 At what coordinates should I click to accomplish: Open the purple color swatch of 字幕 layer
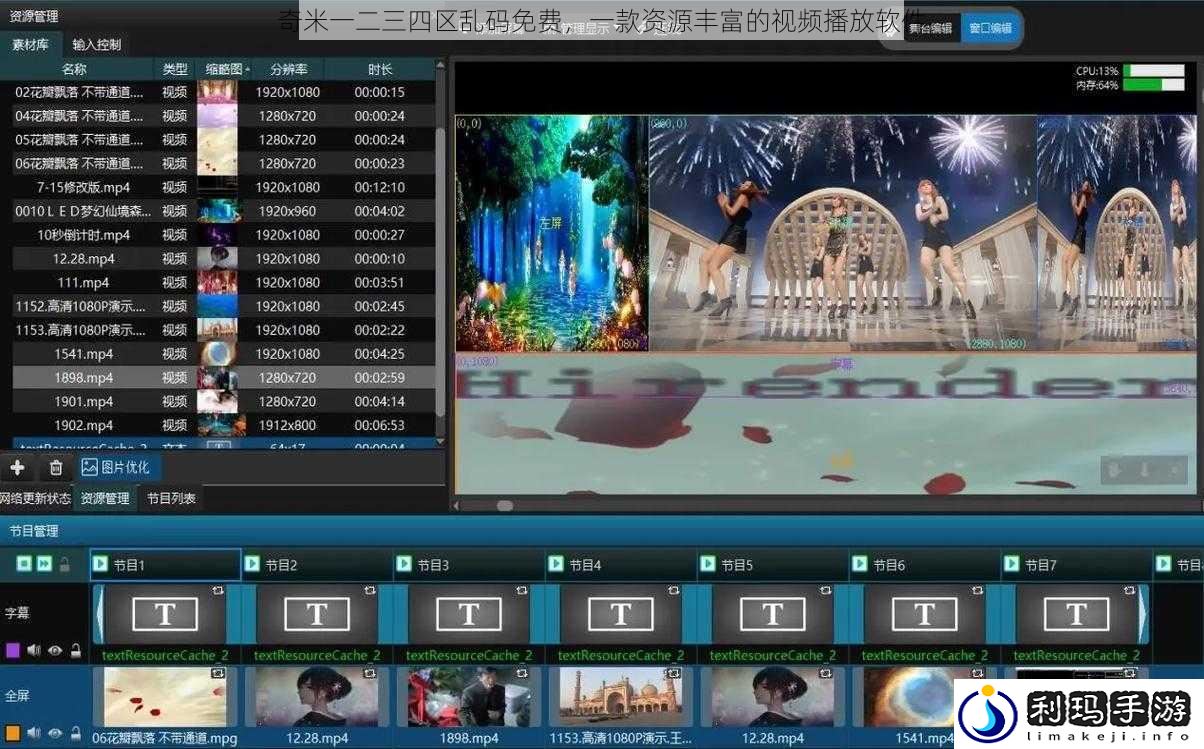pyautogui.click(x=13, y=650)
